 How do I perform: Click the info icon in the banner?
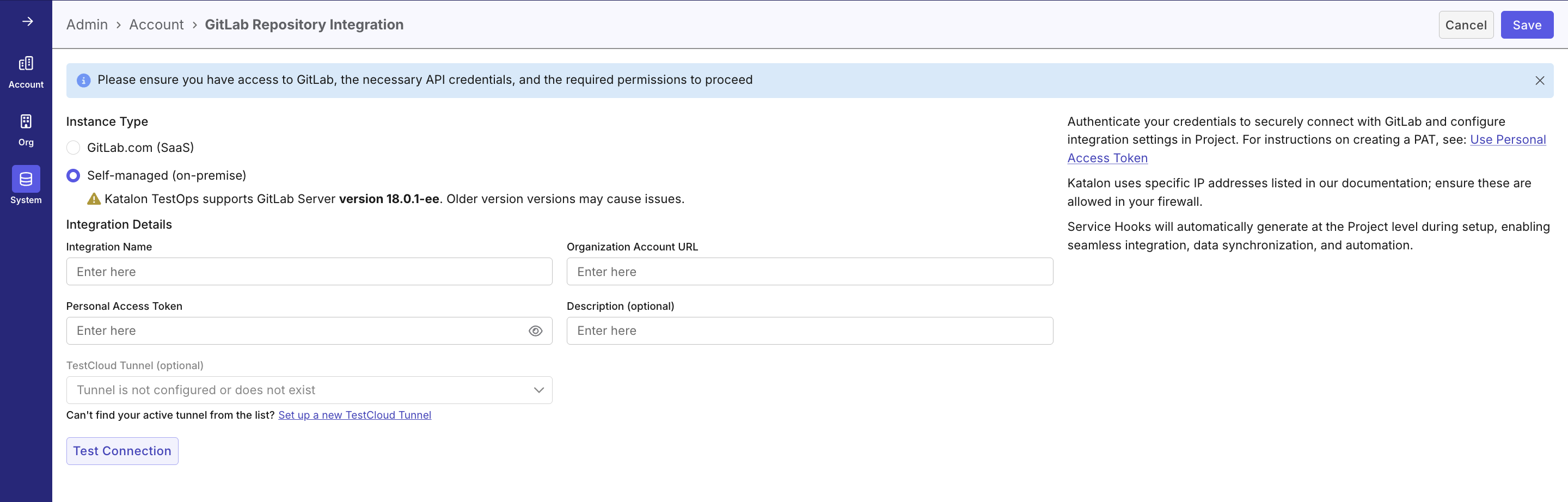83,79
